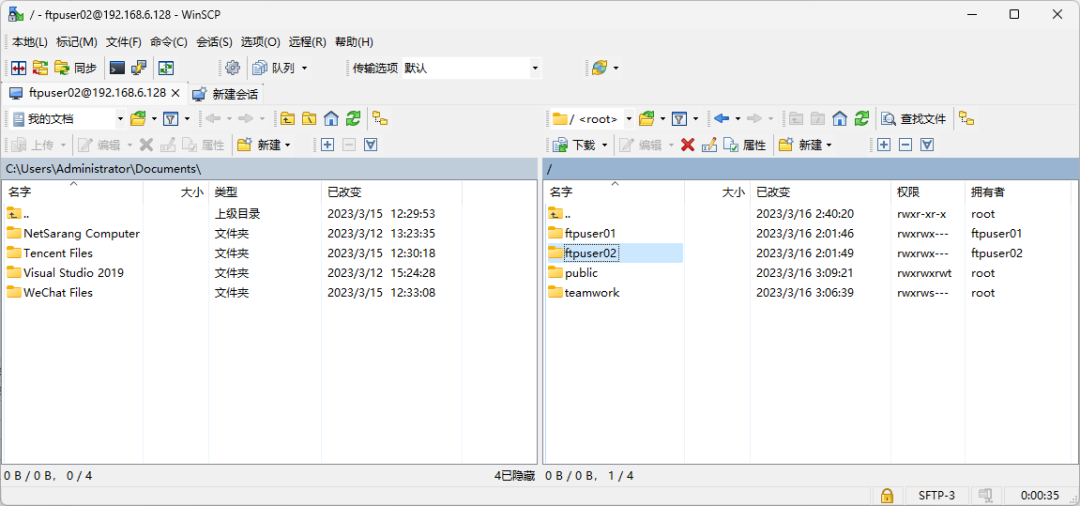The height and width of the screenshot is (506, 1080).
Task: Open the 文件(F) menu
Action: (123, 41)
